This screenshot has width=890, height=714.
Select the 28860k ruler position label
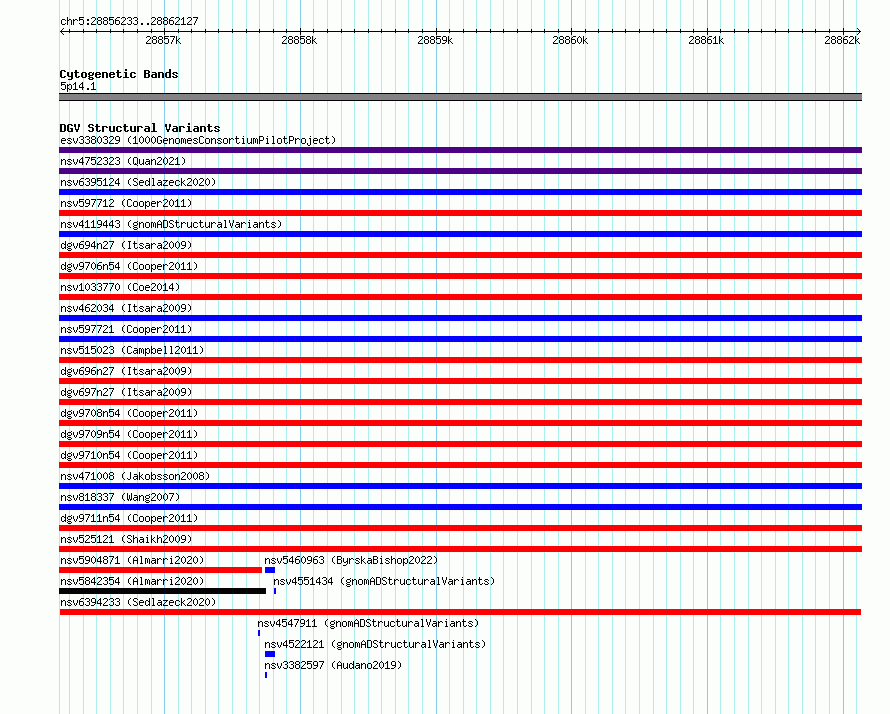(x=570, y=41)
